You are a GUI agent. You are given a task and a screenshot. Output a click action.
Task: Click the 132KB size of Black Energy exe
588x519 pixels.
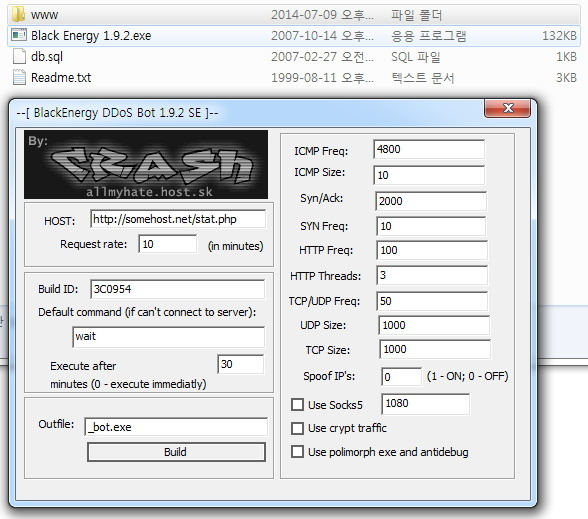559,36
